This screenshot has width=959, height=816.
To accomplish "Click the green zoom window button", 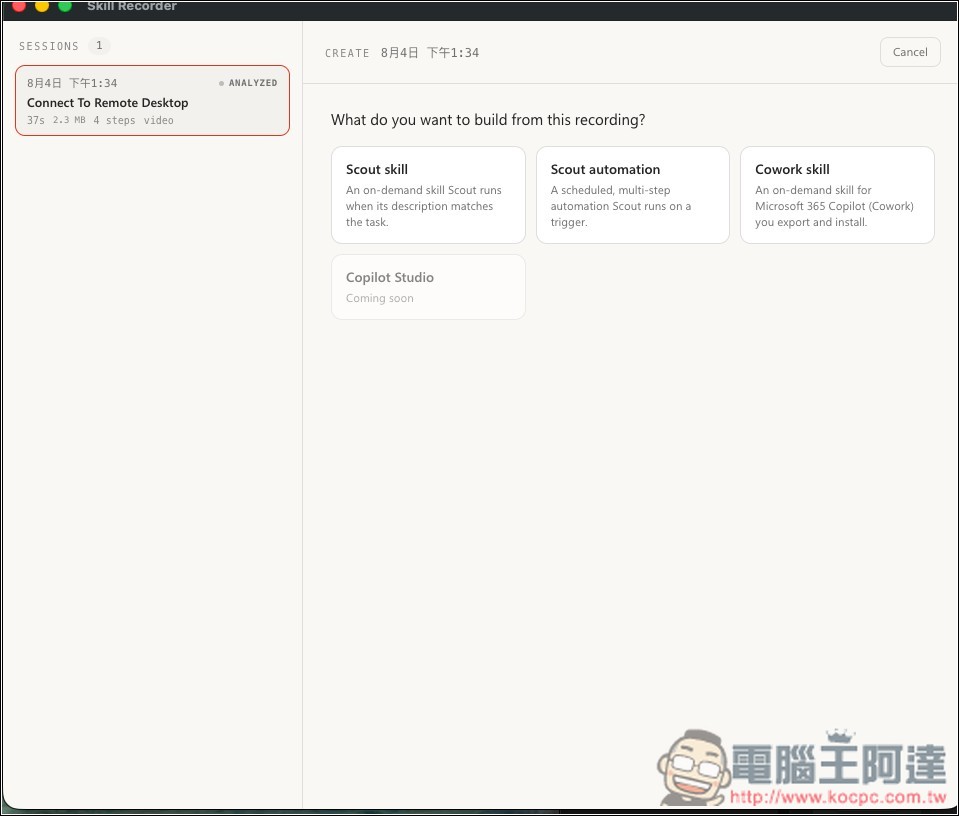I will (x=65, y=6).
